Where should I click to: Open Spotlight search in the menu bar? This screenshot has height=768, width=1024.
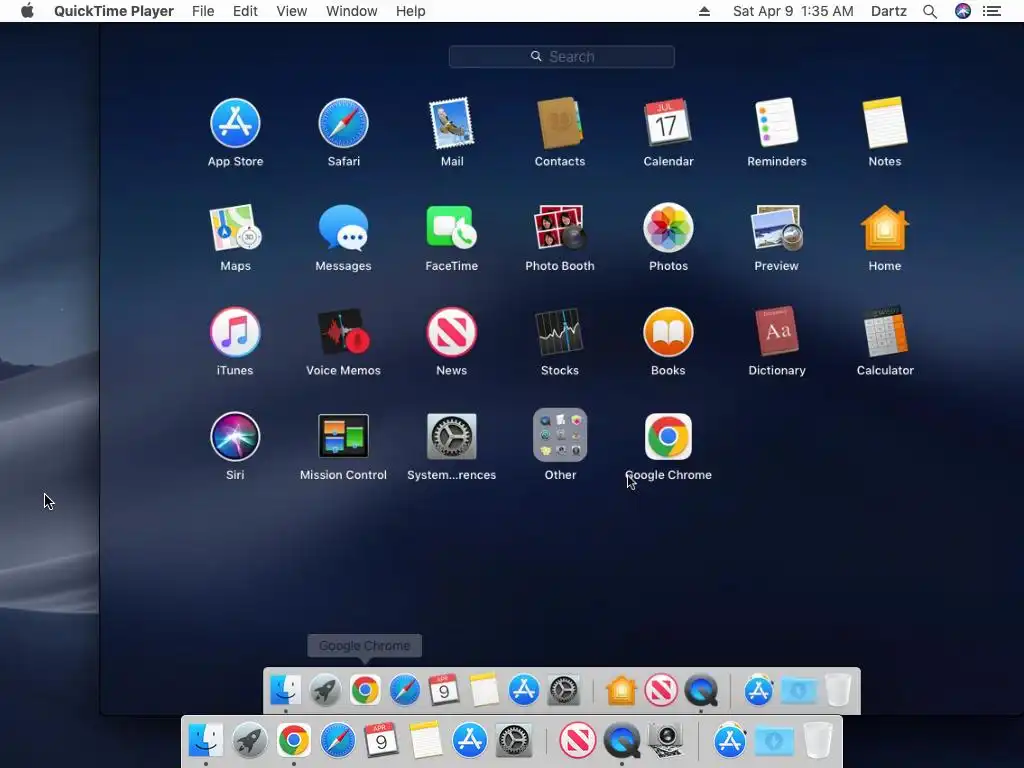930,11
